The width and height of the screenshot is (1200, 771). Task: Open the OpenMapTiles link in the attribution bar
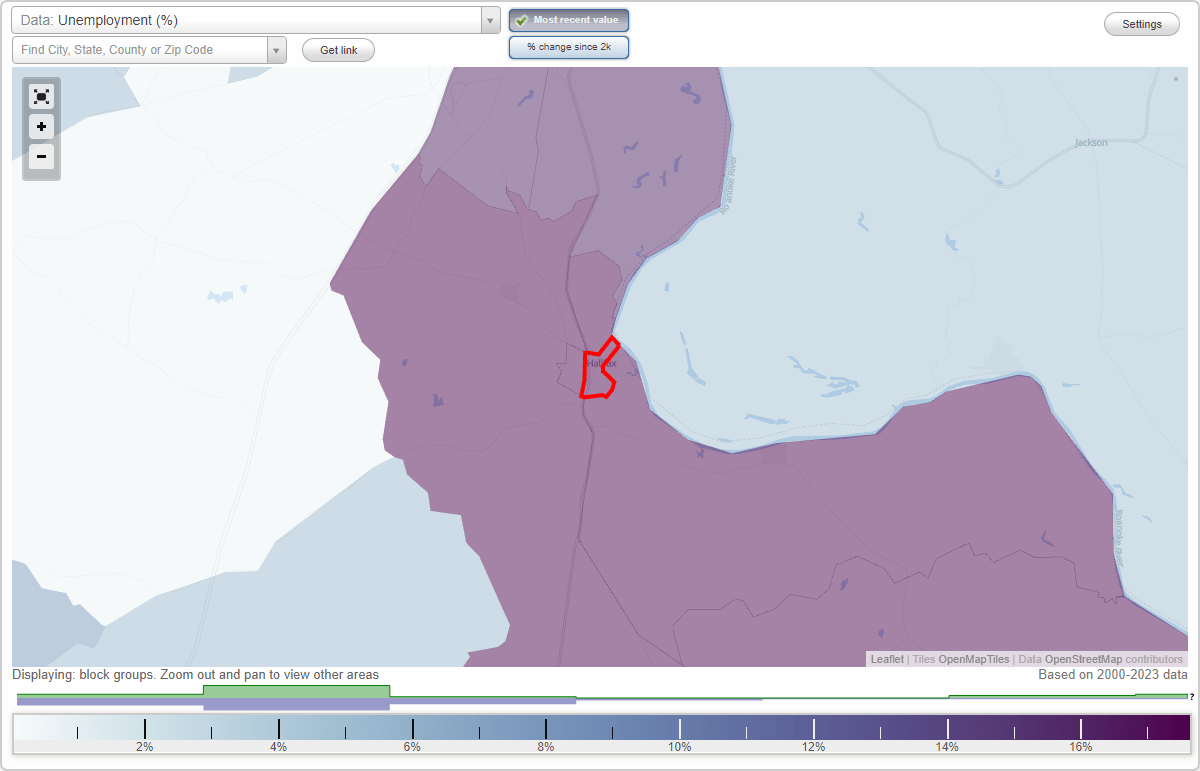[x=973, y=659]
